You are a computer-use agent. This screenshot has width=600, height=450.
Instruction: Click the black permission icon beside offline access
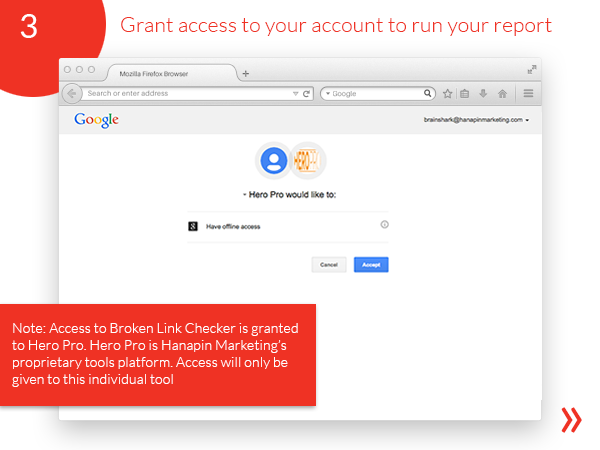click(x=193, y=227)
